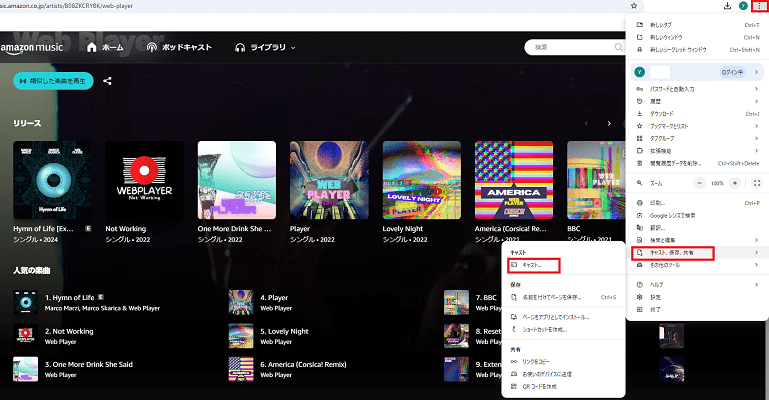Open the Player single album cover

[329, 180]
